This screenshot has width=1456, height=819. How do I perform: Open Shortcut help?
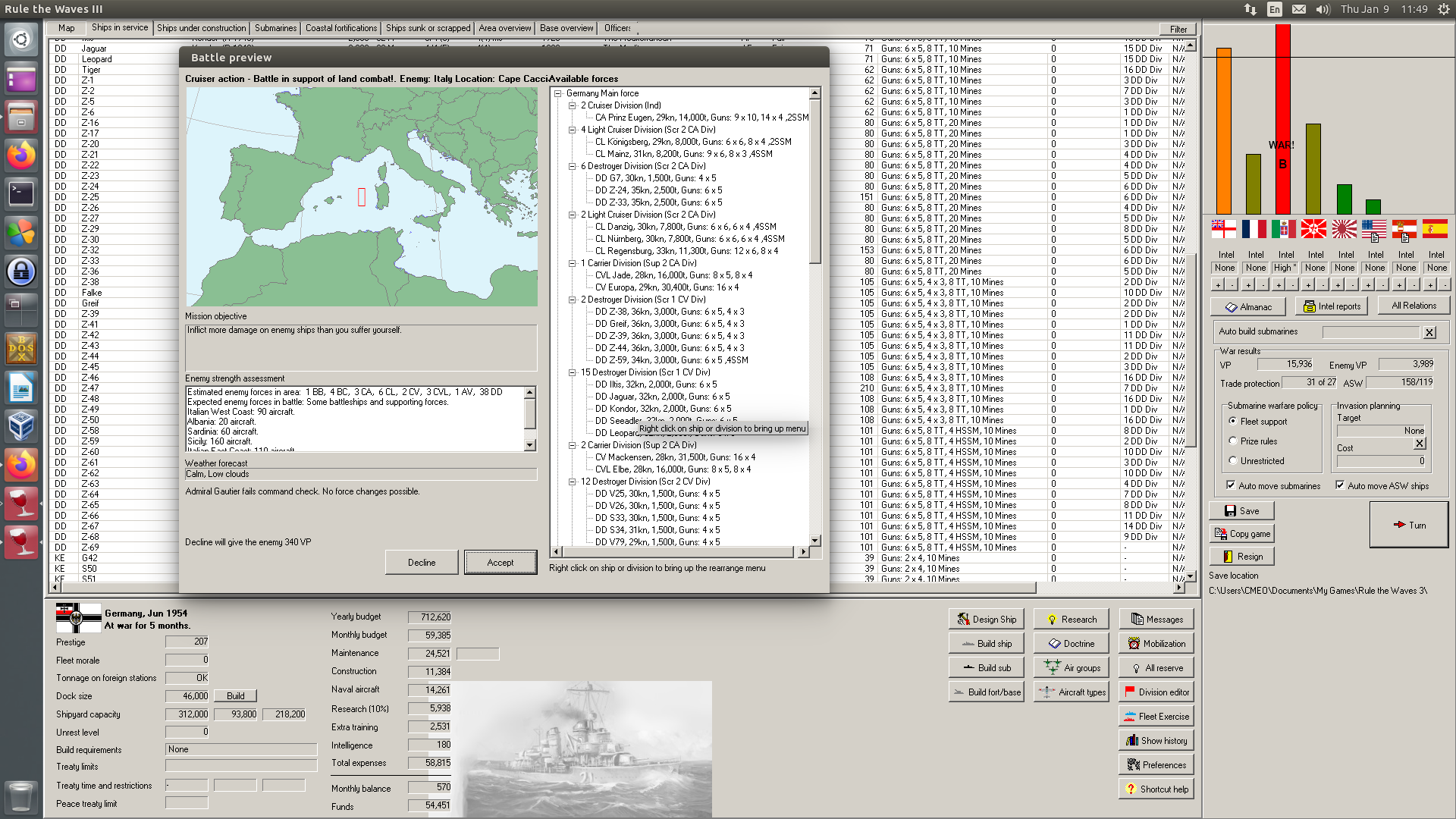(x=1156, y=789)
